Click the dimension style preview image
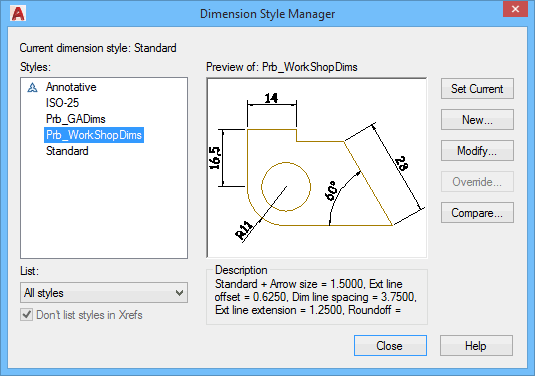535x376 pixels. 317,168
